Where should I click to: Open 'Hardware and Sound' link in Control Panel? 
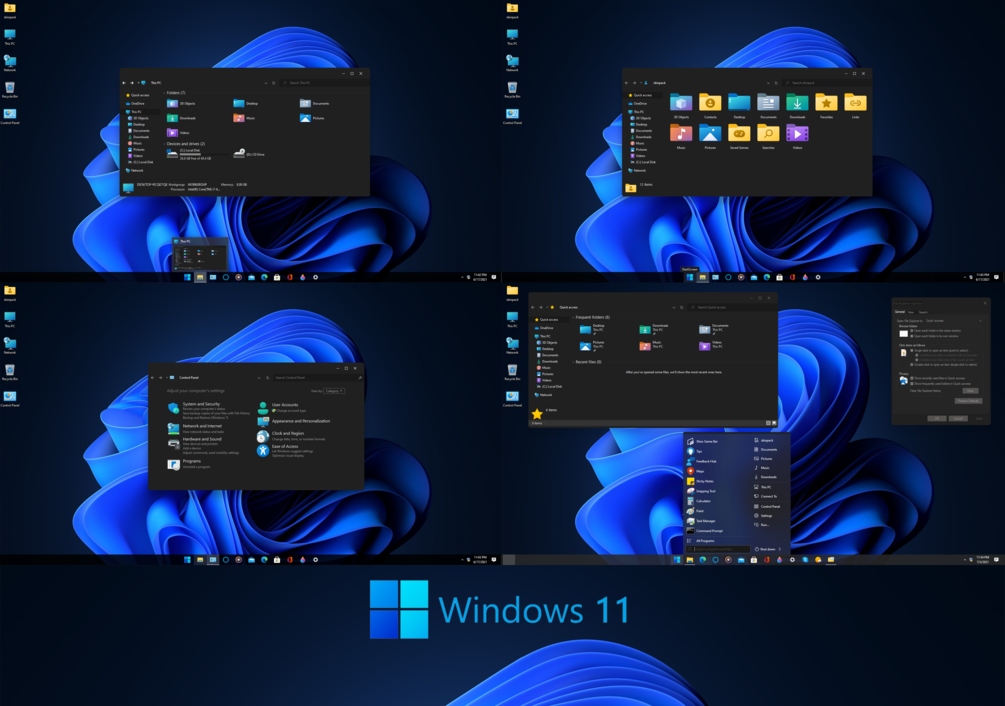pyautogui.click(x=202, y=439)
